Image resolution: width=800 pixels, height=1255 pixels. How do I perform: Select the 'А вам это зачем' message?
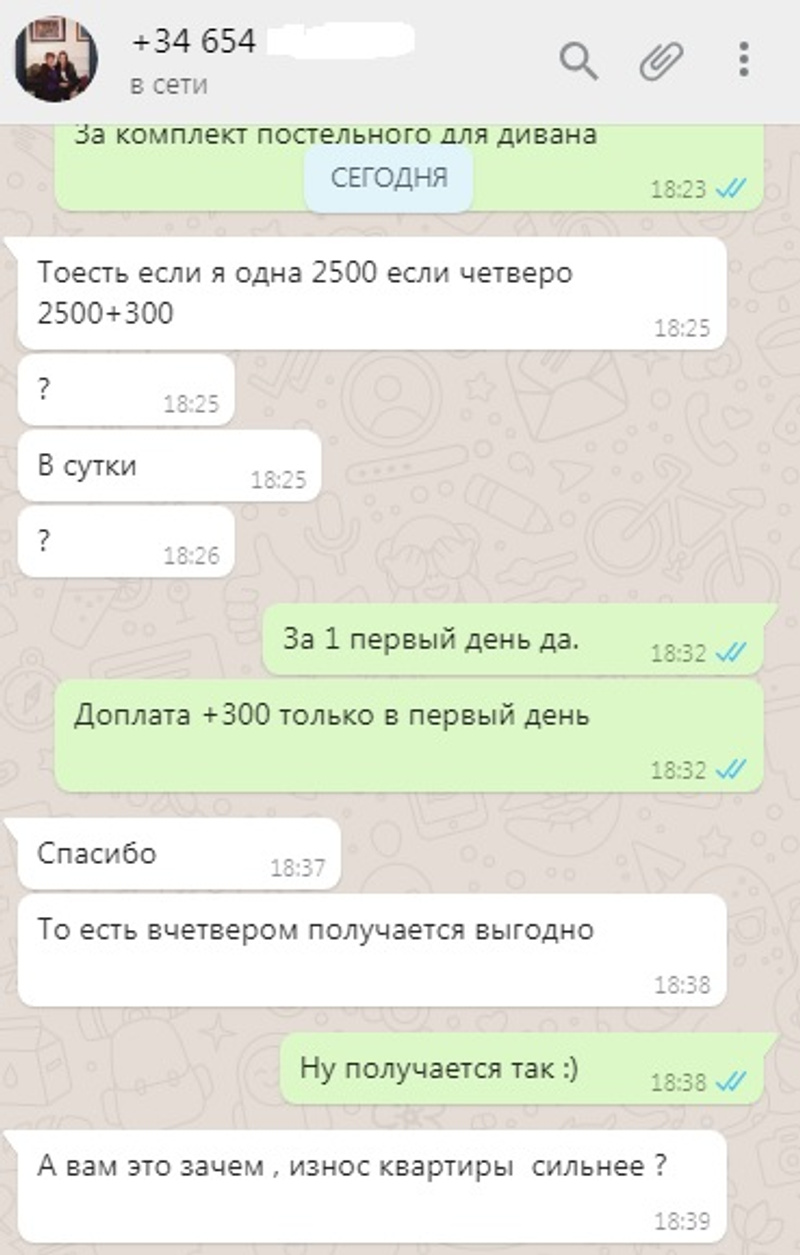tap(372, 1185)
